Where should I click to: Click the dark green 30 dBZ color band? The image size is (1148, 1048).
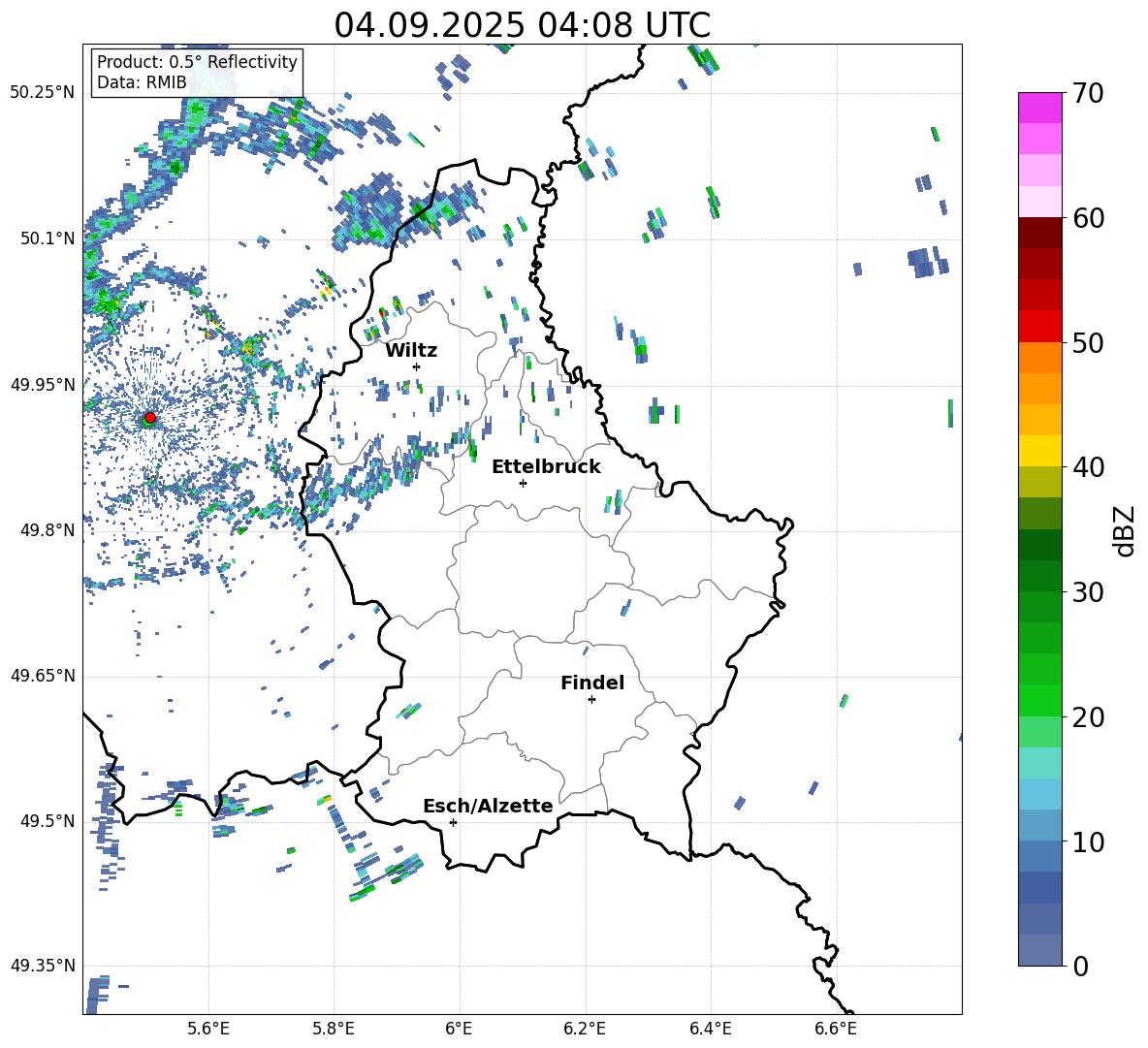(x=1039, y=576)
